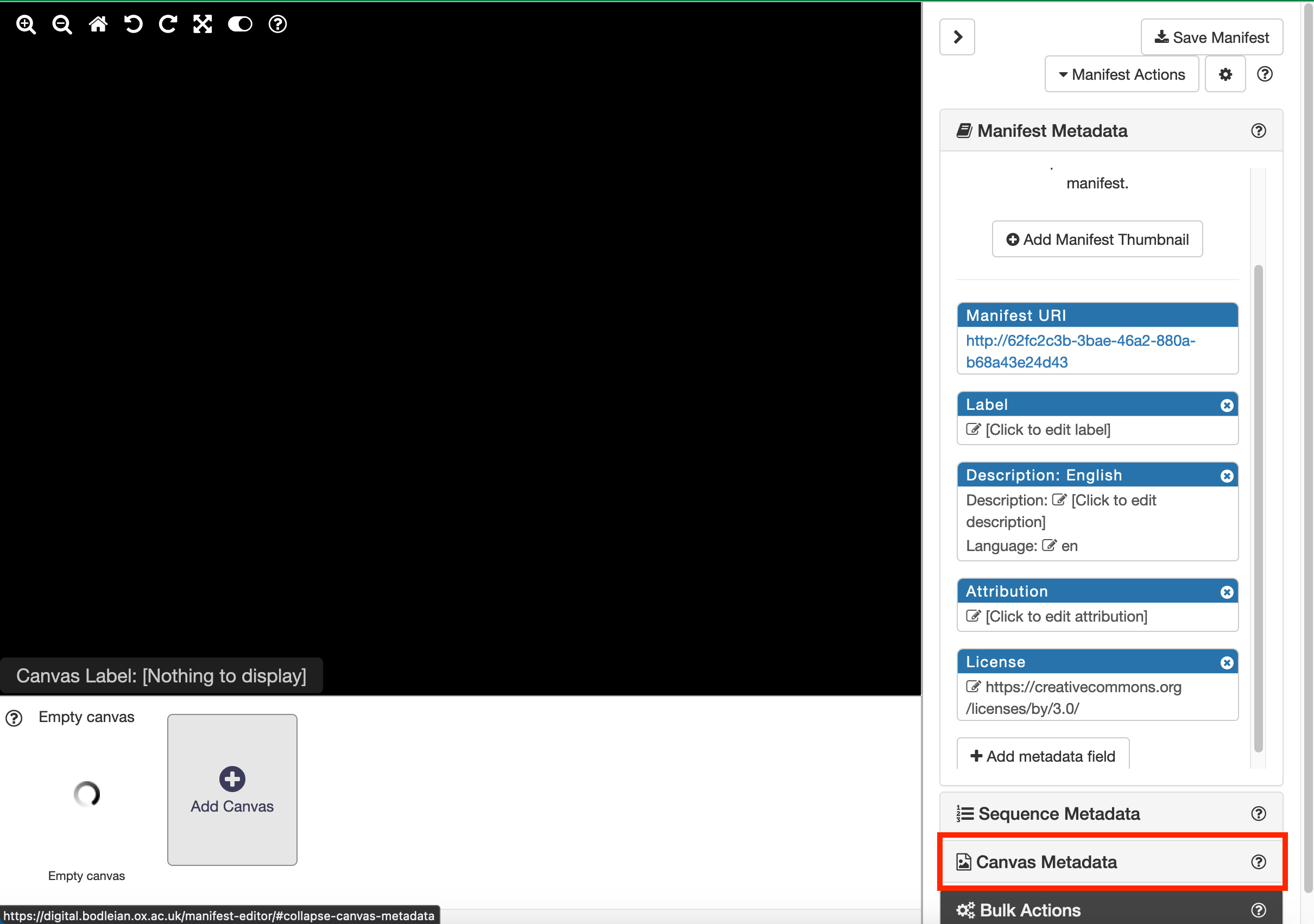1314x924 pixels.
Task: Edit the description text
Action: pos(1061,511)
